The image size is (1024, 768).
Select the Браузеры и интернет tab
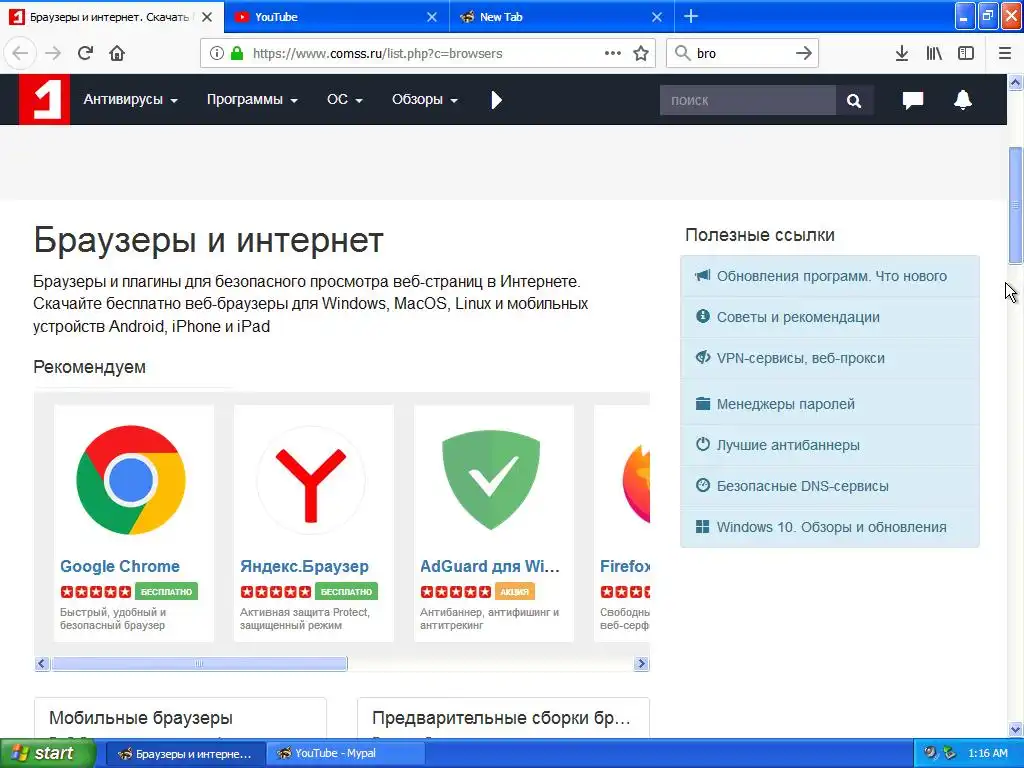pos(112,17)
